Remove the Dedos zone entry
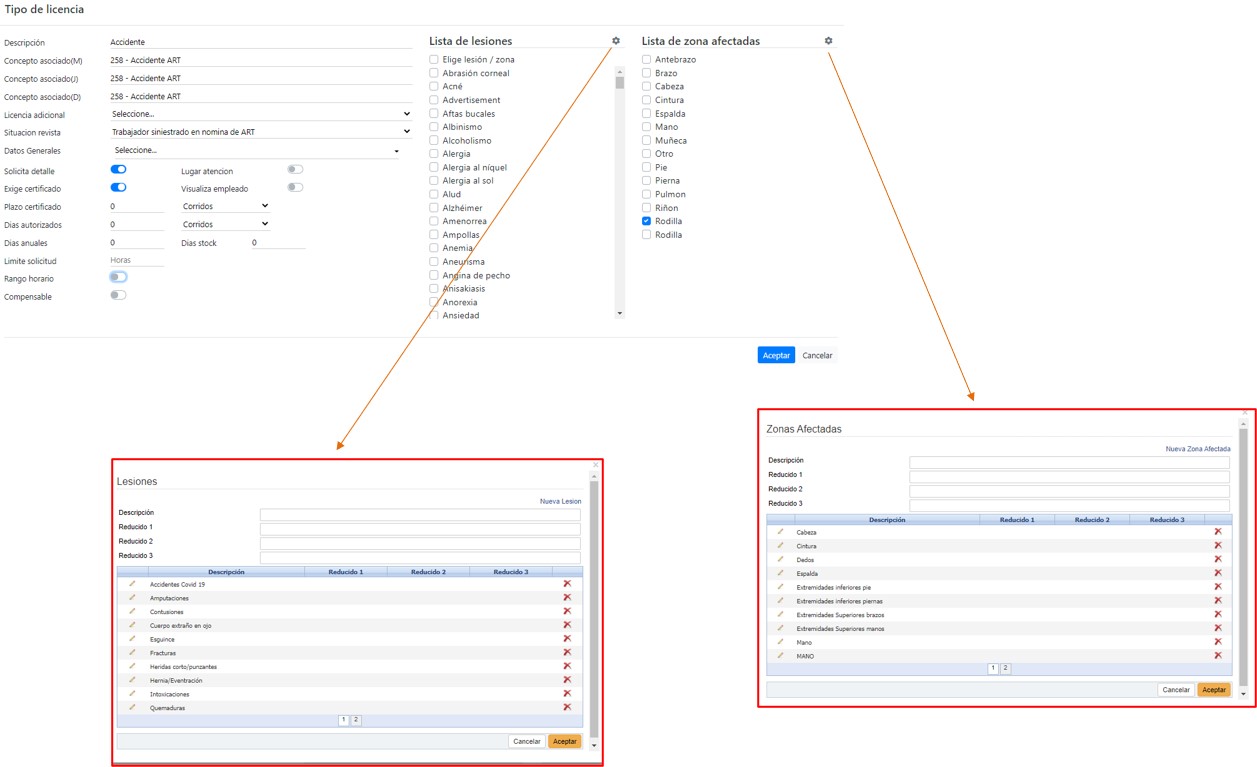Viewport: 1257px width, 767px height. 1217,559
